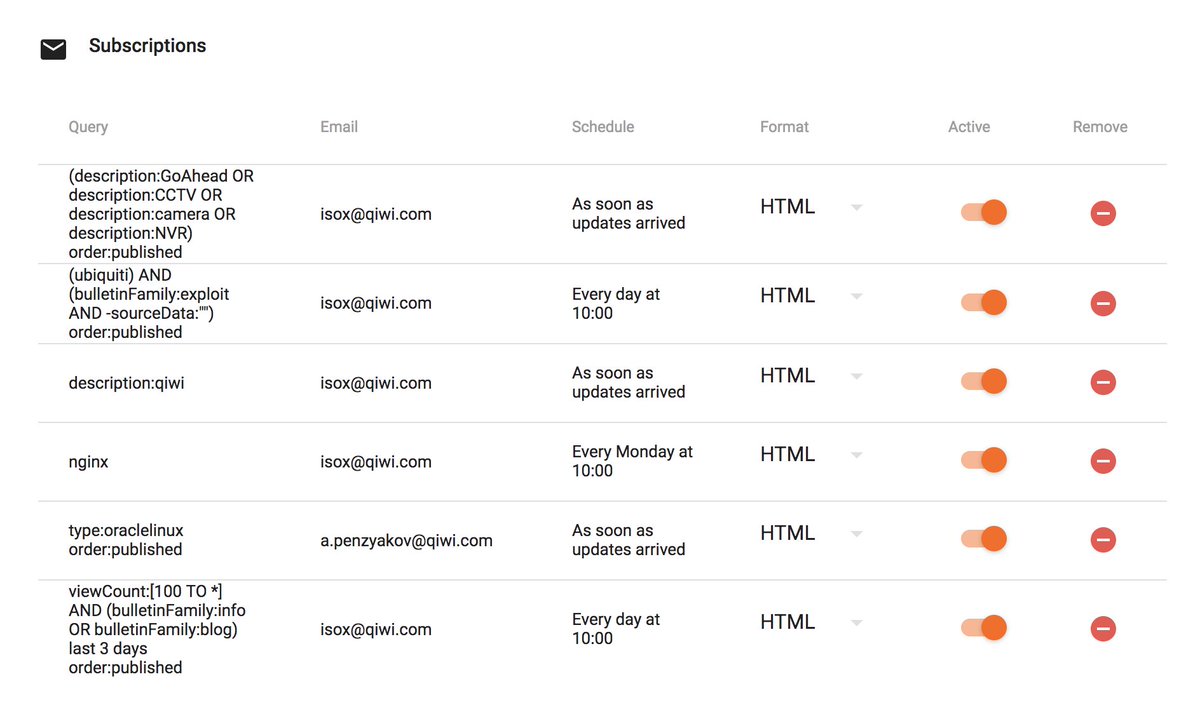Open Format dropdown for description:qiwi row
Viewport: 1200px width, 719px height.
click(811, 376)
